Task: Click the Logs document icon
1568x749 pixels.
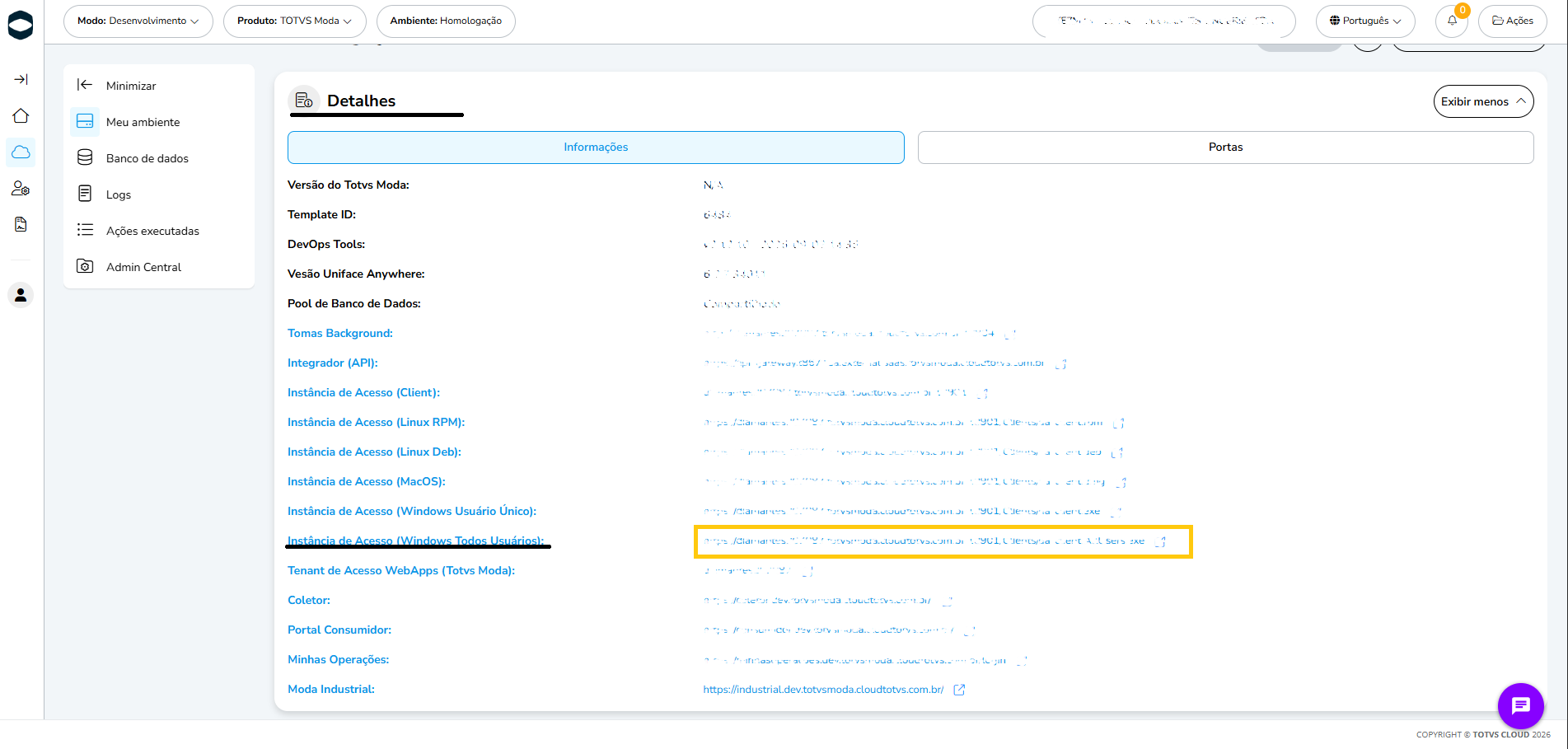Action: point(85,194)
